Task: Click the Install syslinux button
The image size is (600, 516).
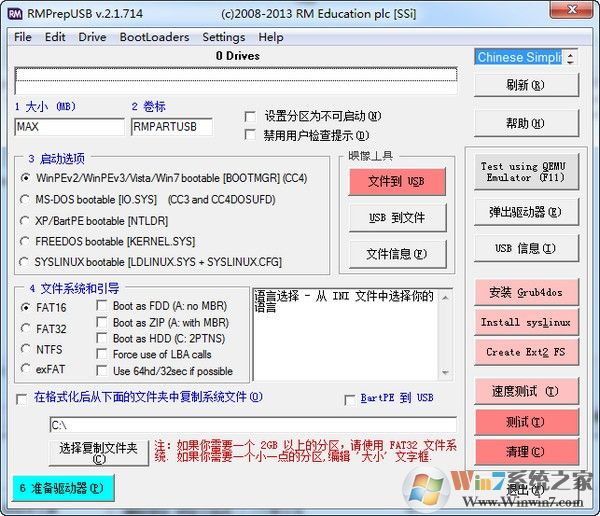Action: pyautogui.click(x=526, y=322)
